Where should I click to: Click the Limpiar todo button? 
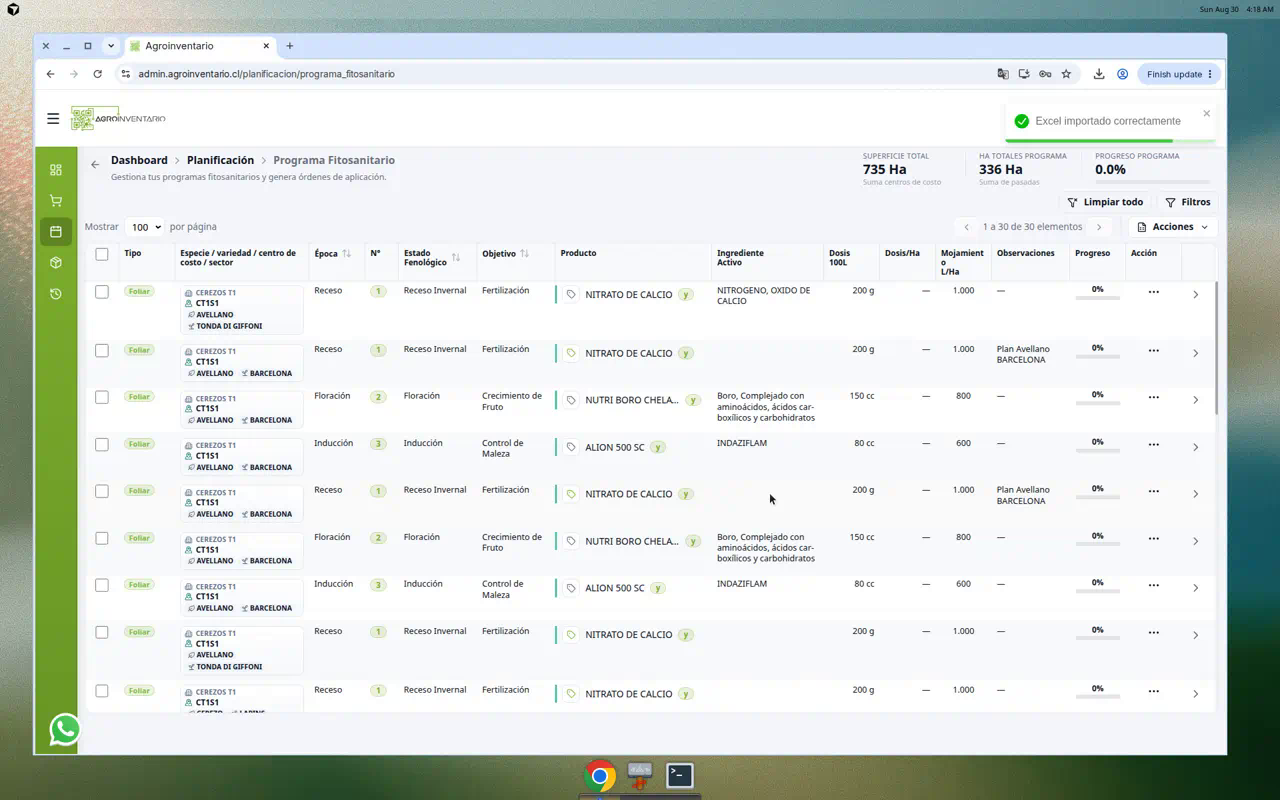pyautogui.click(x=1105, y=202)
